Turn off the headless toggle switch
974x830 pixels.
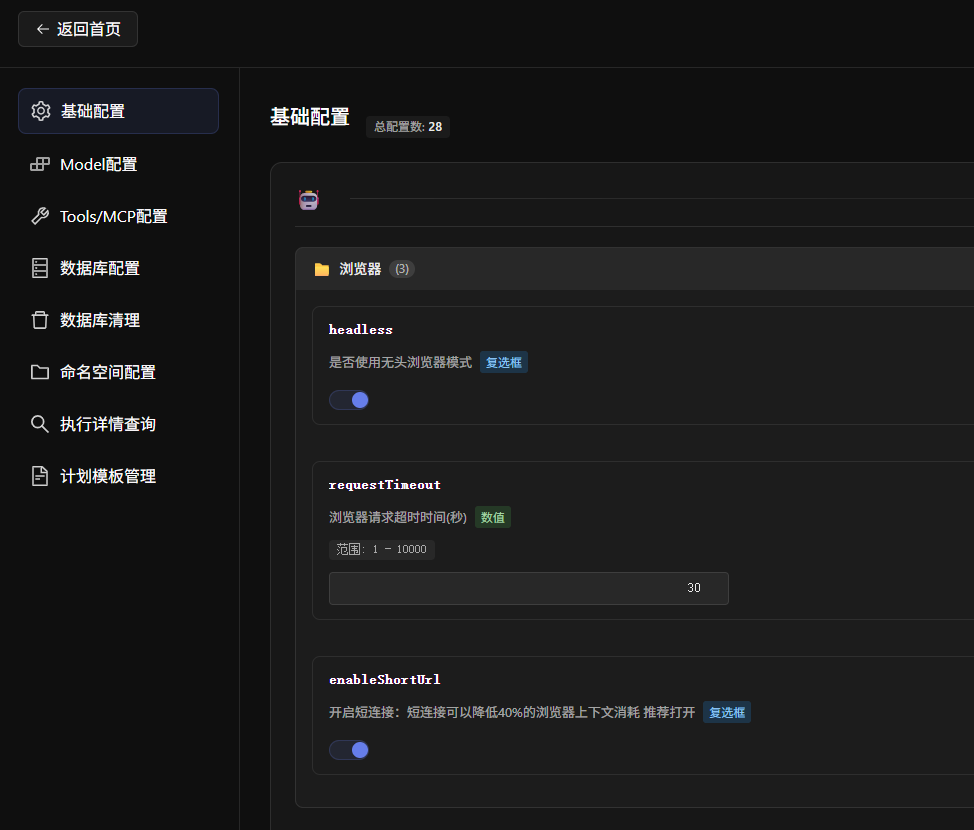(x=349, y=399)
